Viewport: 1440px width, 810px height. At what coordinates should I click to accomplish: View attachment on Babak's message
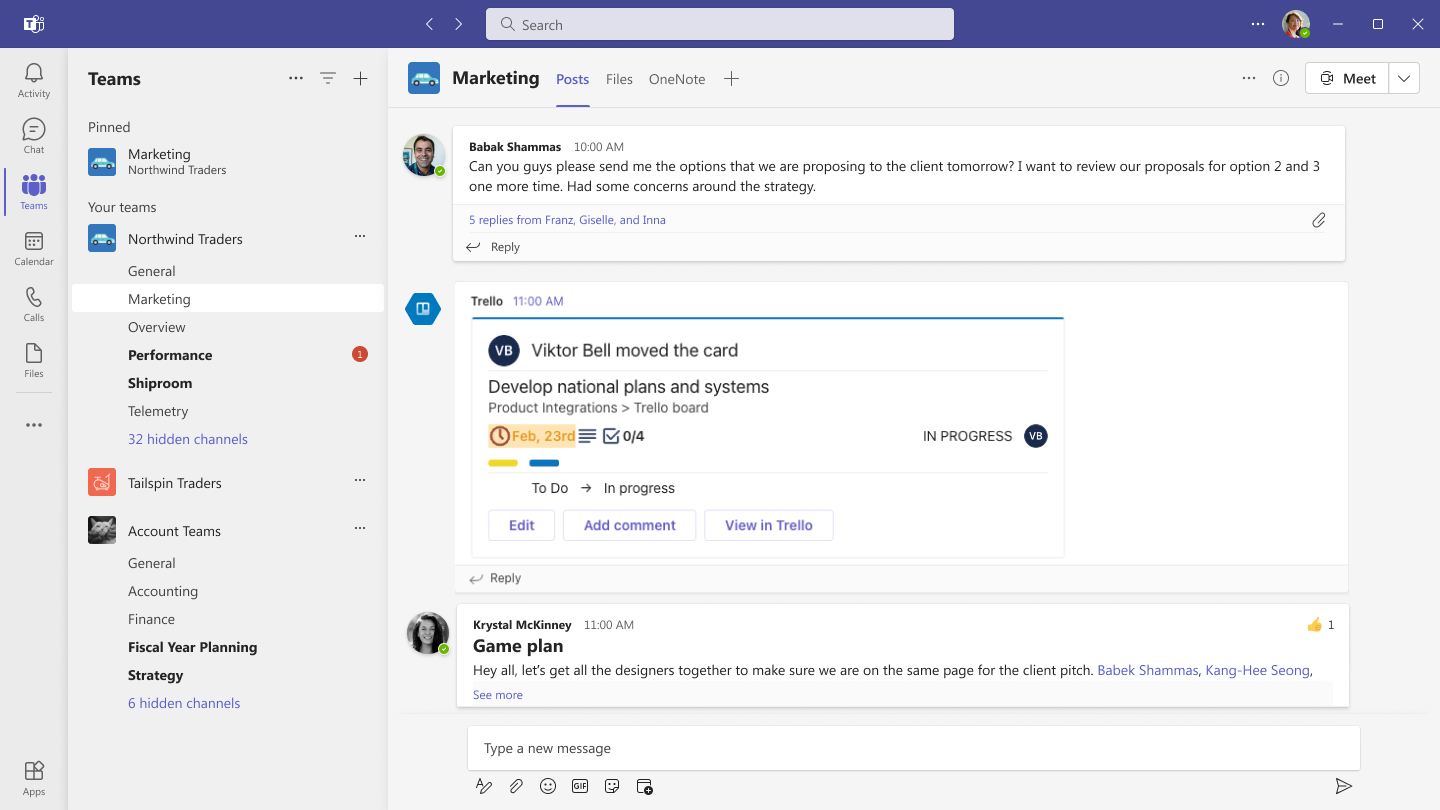click(1319, 220)
